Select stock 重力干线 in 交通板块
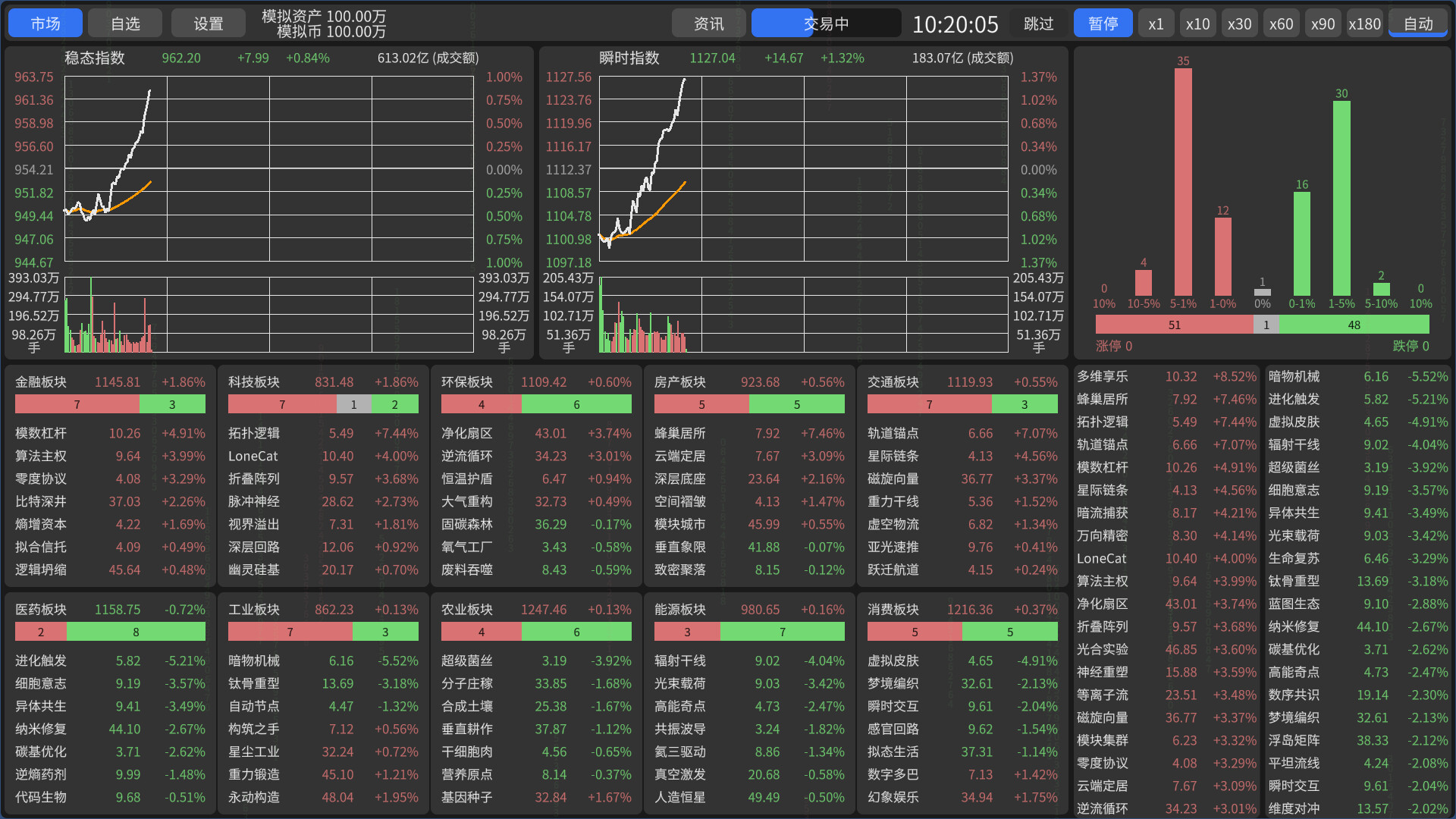Image resolution: width=1456 pixels, height=819 pixels. pyautogui.click(x=962, y=501)
